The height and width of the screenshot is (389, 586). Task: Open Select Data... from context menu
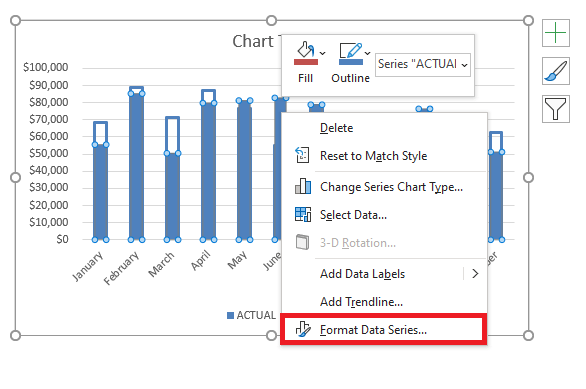(x=384, y=215)
